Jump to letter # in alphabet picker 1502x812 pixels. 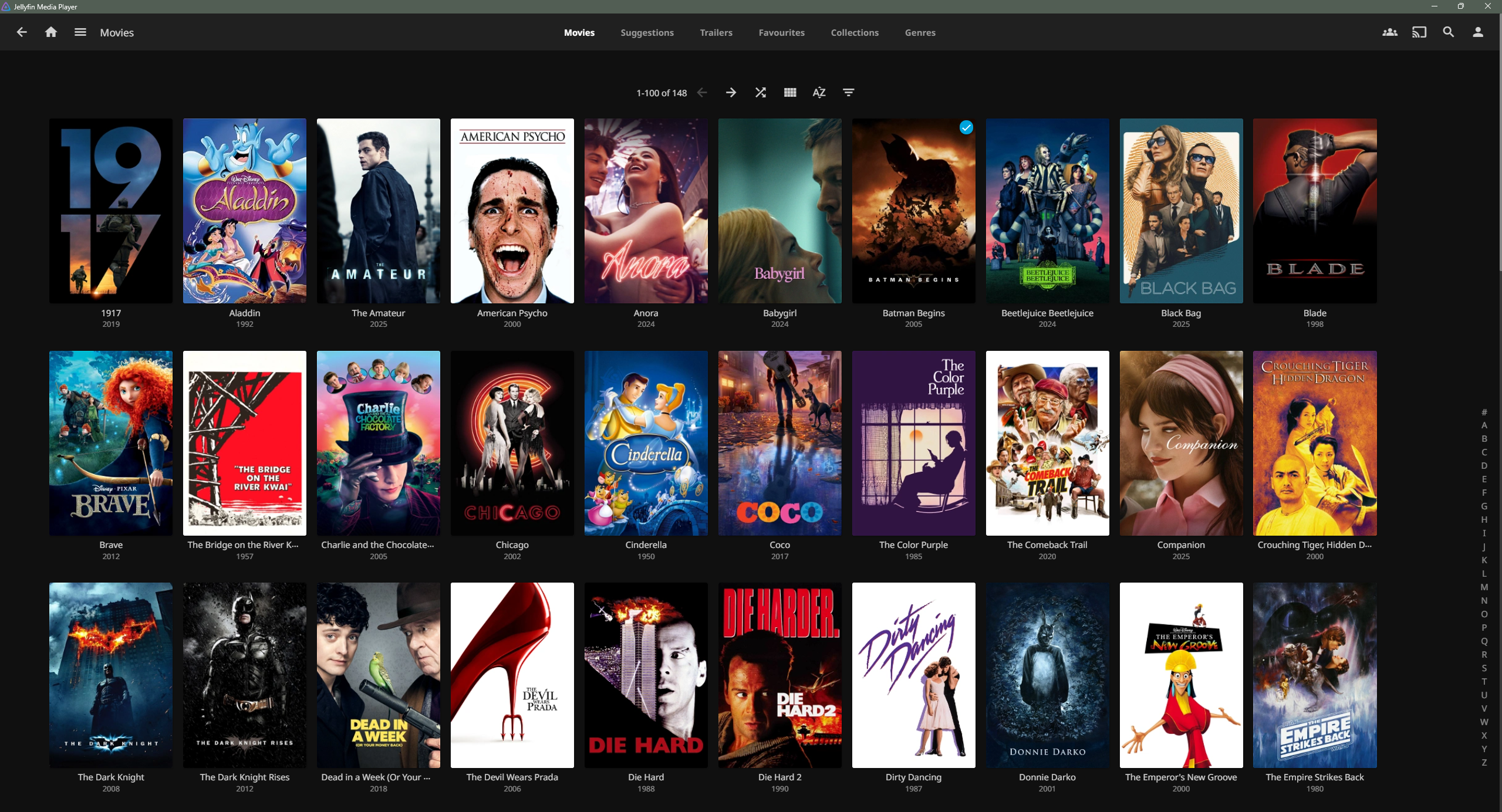[x=1484, y=412]
